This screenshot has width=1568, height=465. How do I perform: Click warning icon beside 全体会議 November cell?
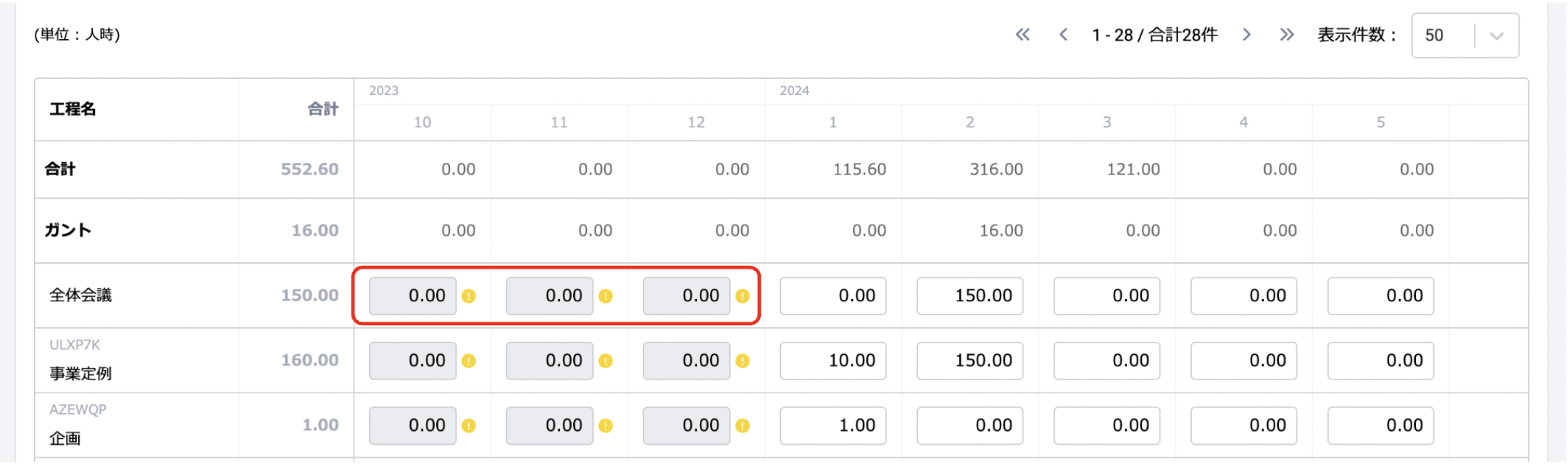point(606,296)
